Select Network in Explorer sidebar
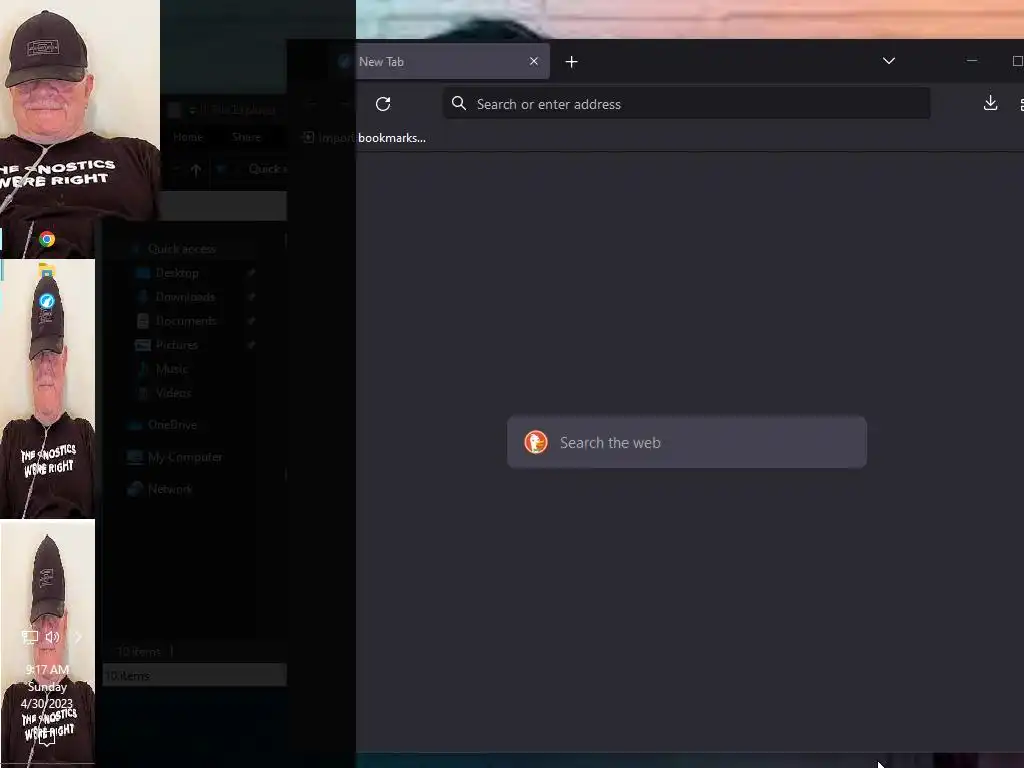 170,489
